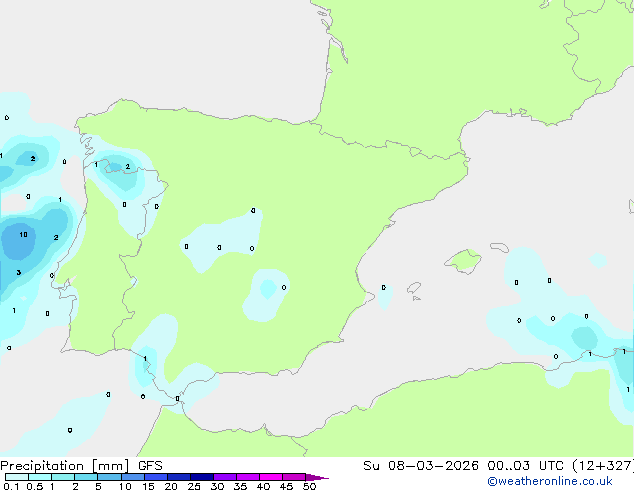Click the '25' legend scale label
This screenshot has width=634, height=490.
(194, 486)
